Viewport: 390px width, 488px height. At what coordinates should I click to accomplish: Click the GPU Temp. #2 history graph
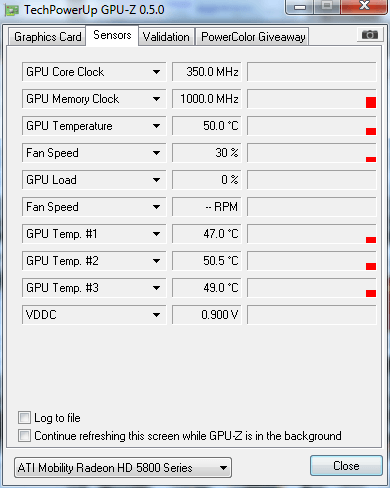coord(312,261)
